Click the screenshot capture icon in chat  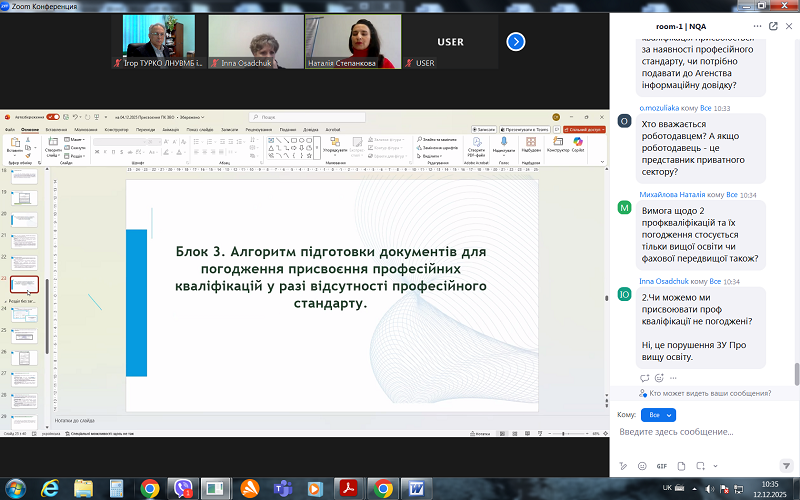699,466
